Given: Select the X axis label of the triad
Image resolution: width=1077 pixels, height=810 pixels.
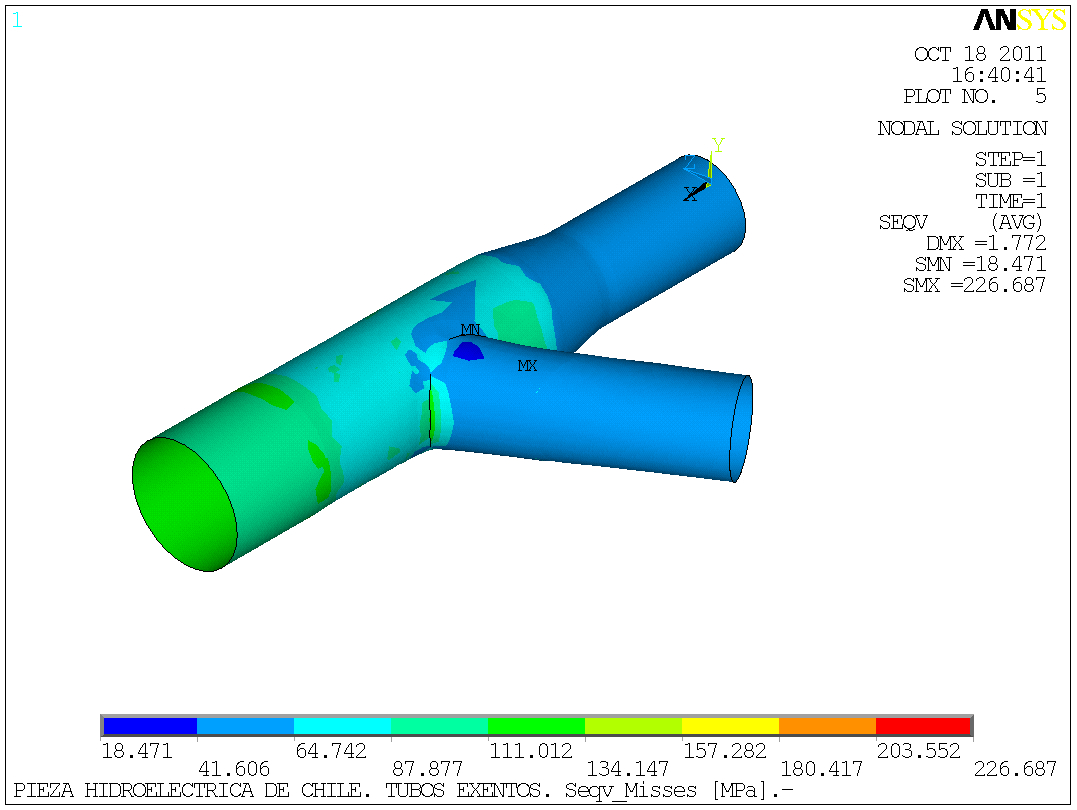Looking at the screenshot, I should point(690,194).
